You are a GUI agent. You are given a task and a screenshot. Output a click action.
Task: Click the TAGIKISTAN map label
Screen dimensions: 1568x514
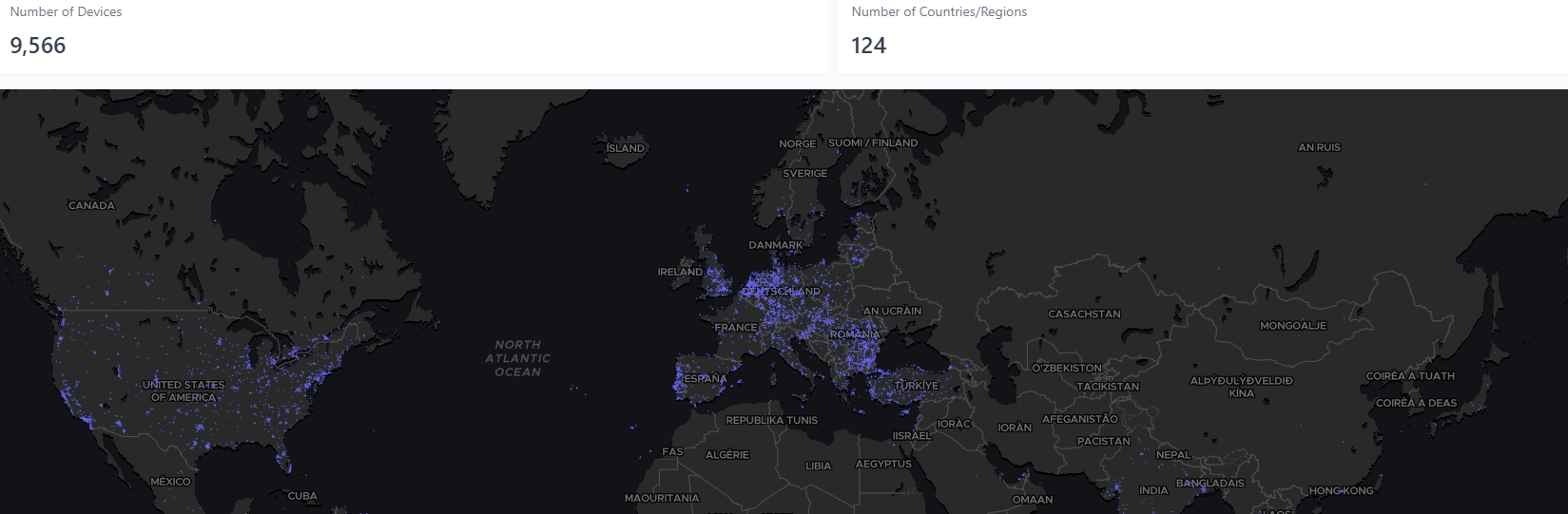[x=1108, y=387]
